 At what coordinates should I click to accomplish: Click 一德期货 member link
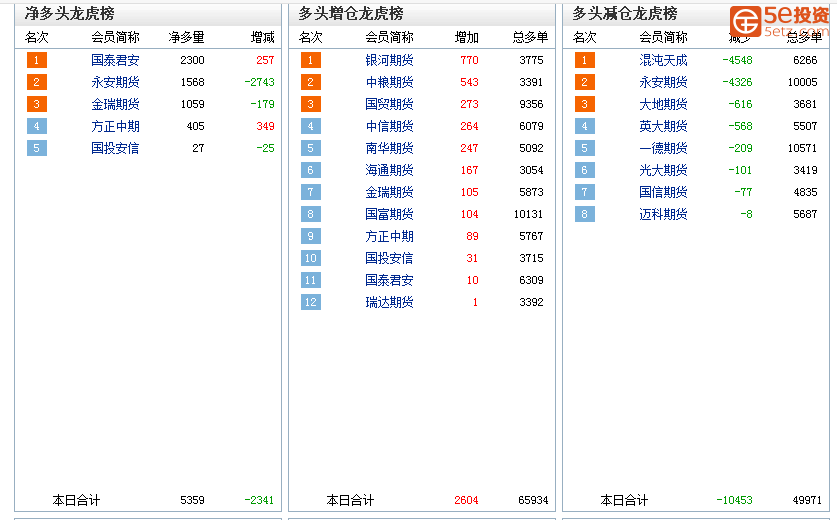point(664,148)
